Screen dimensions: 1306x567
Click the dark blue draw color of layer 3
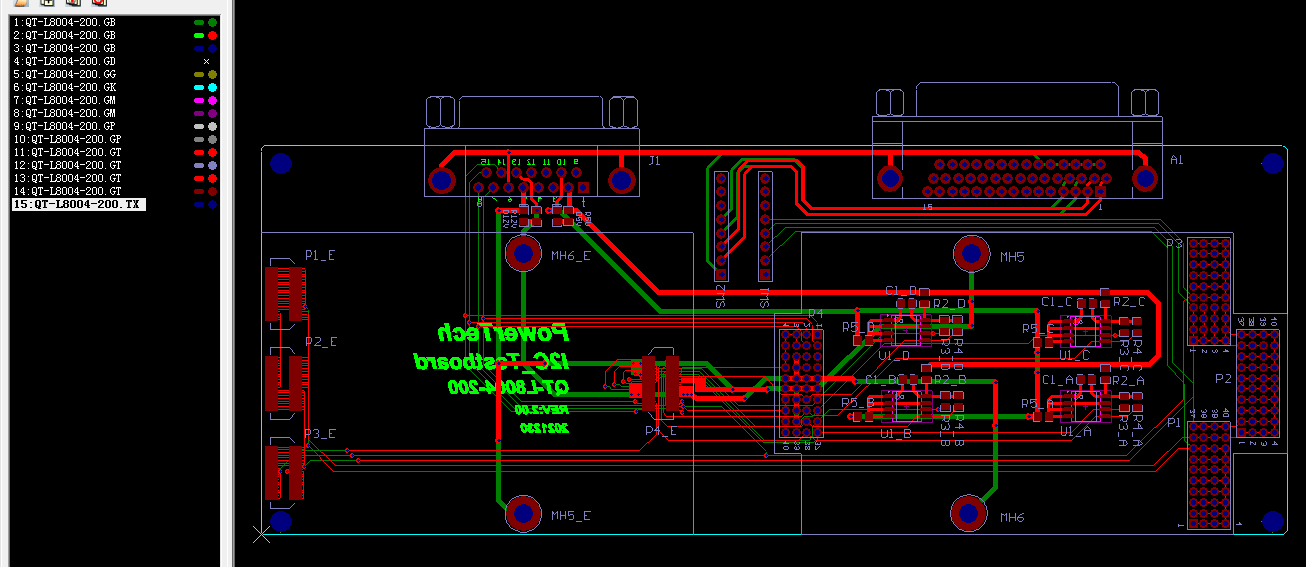199,48
